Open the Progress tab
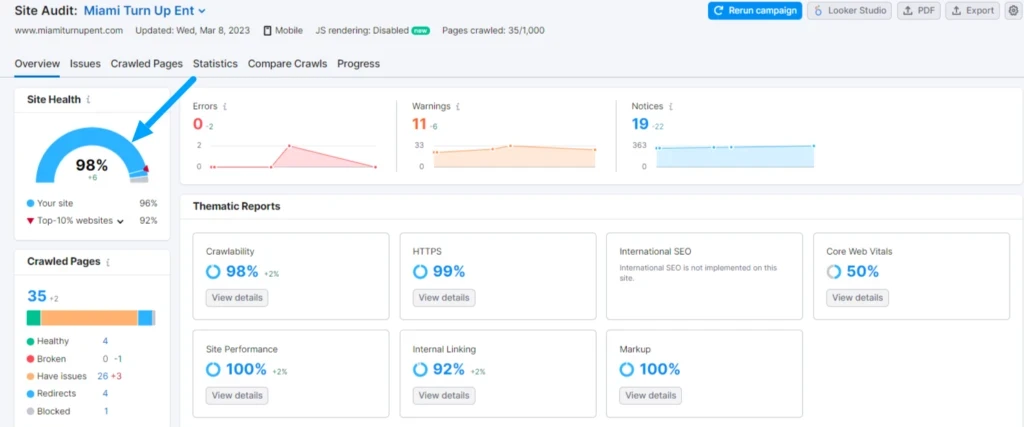This screenshot has height=427, width=1024. [x=359, y=64]
